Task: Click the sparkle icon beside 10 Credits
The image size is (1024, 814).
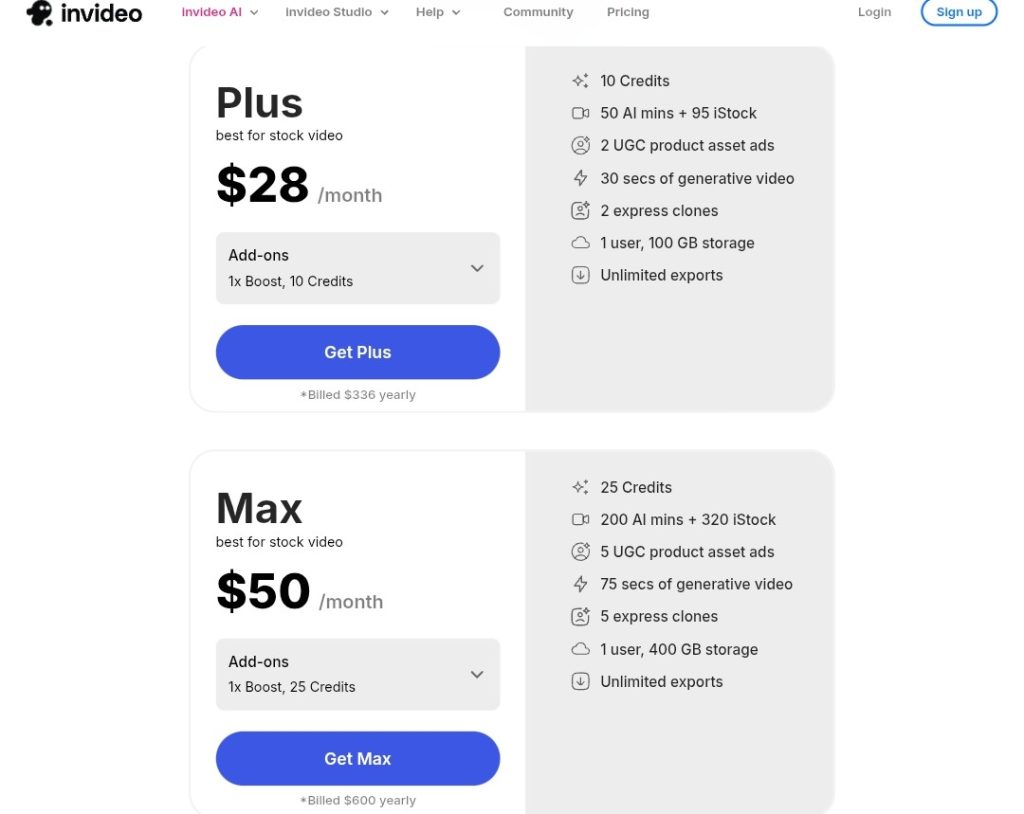Action: 580,81
